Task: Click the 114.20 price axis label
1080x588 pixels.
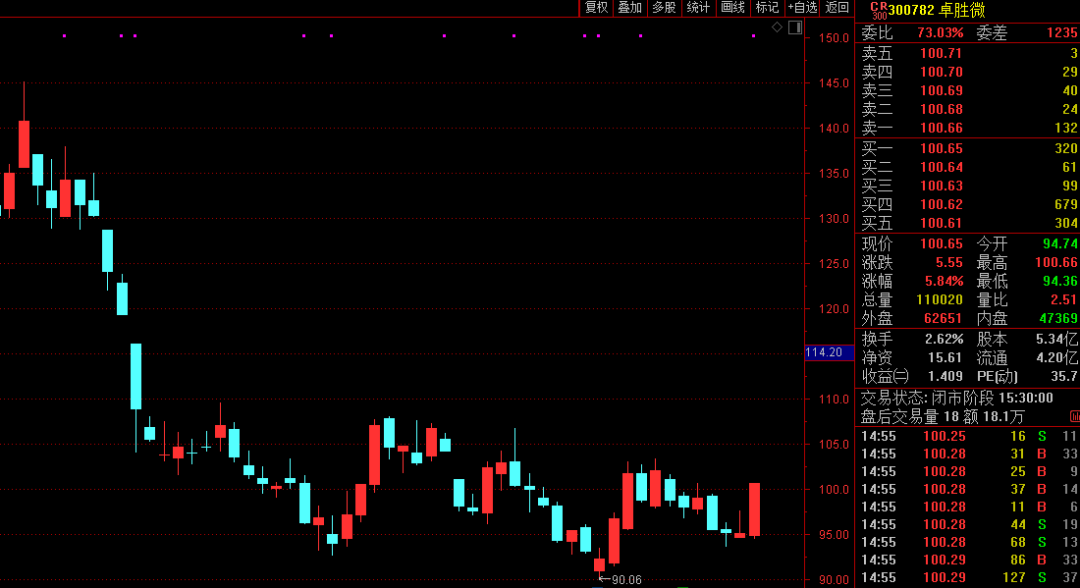Action: click(x=829, y=353)
